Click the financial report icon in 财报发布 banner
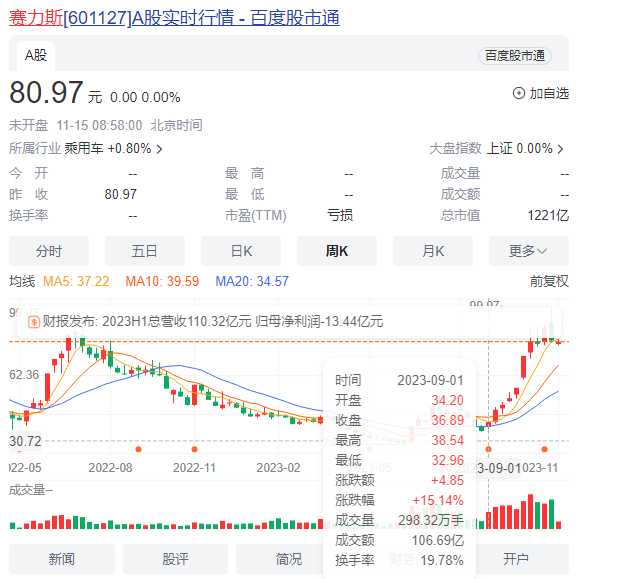The height and width of the screenshot is (579, 624). 34,322
